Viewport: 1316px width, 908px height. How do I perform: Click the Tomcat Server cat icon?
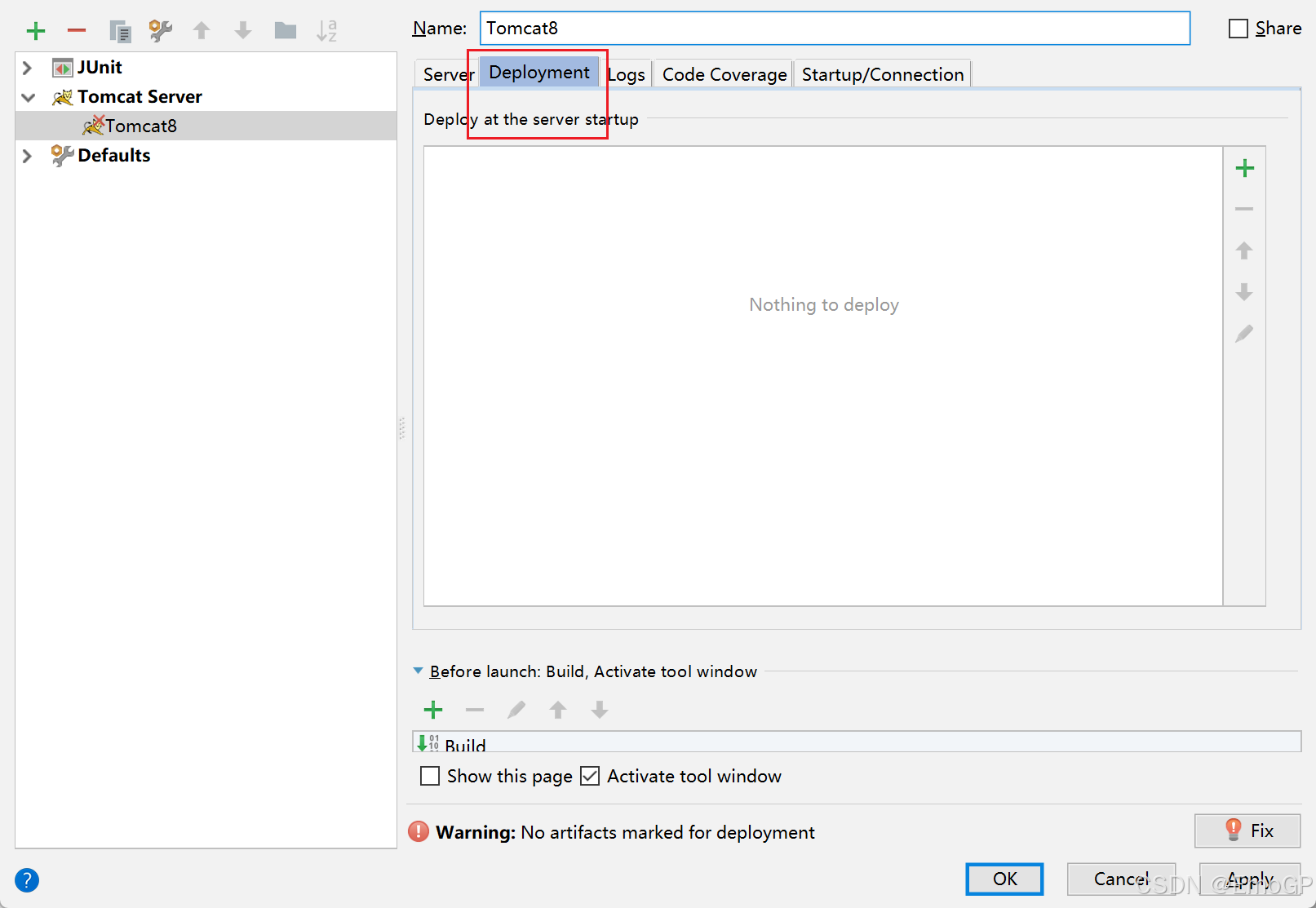point(63,97)
